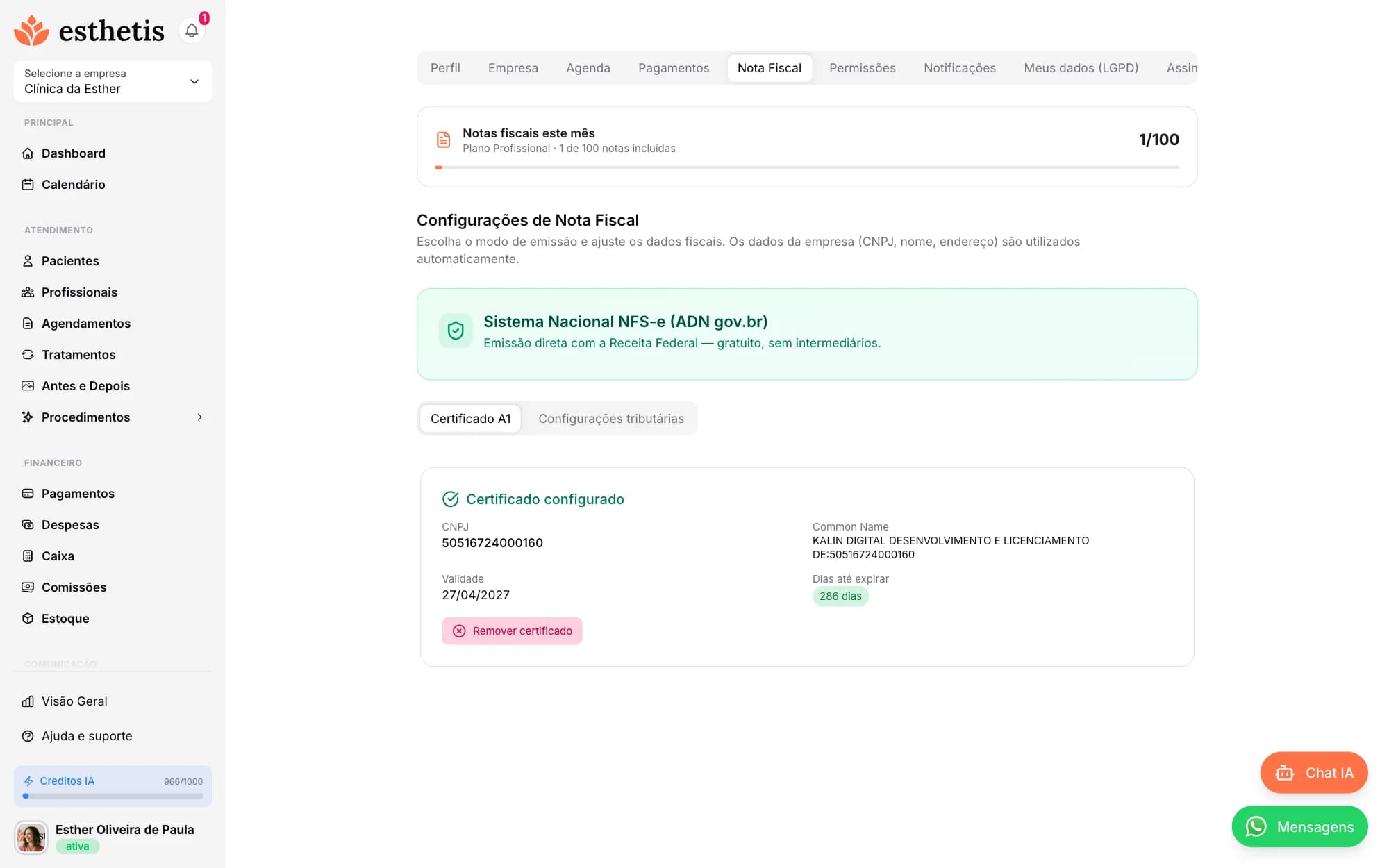Viewport: 1389px width, 868px height.
Task: Click the Despesas icon
Action: (28, 525)
